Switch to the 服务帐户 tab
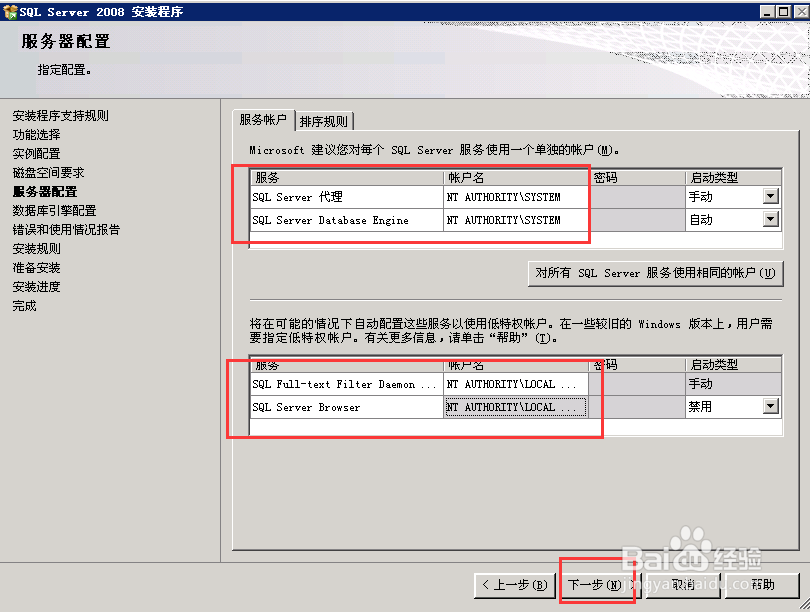Viewport: 810px width, 612px height. 263,120
